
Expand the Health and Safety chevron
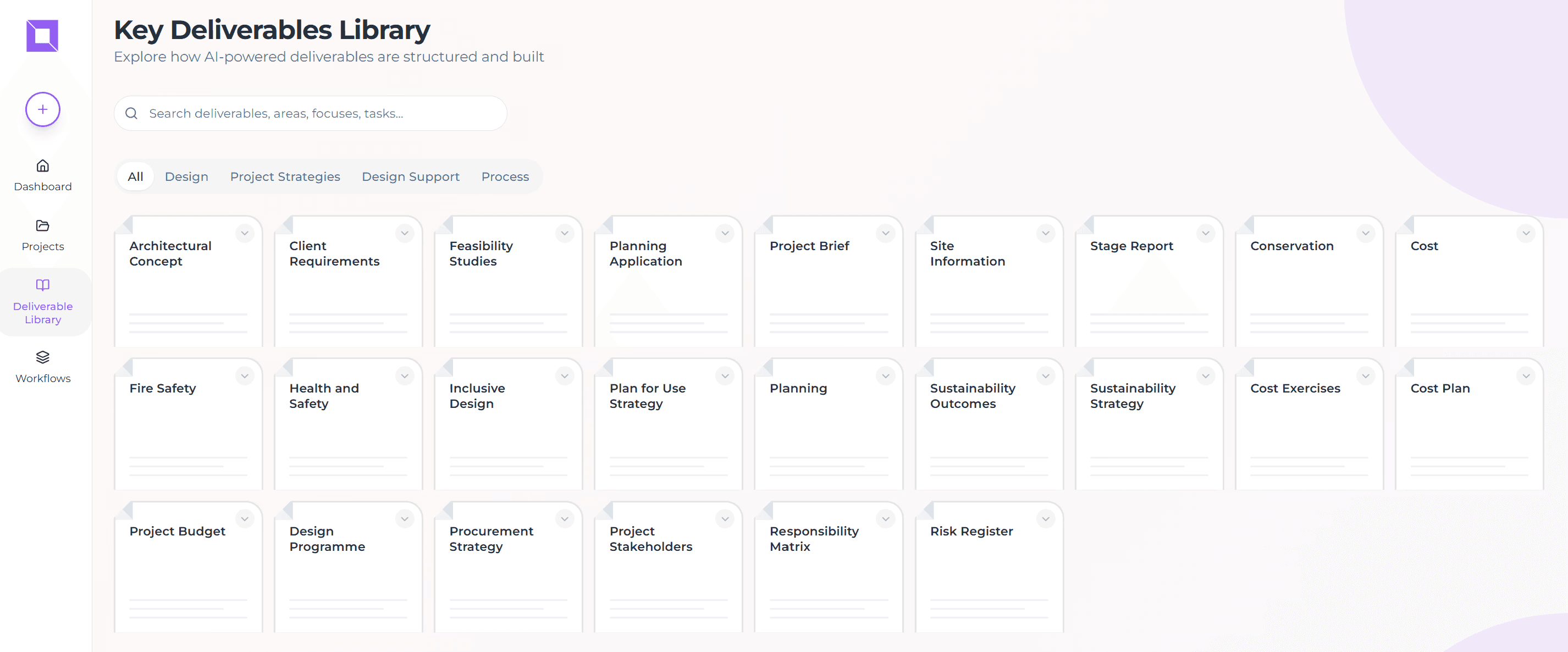405,376
